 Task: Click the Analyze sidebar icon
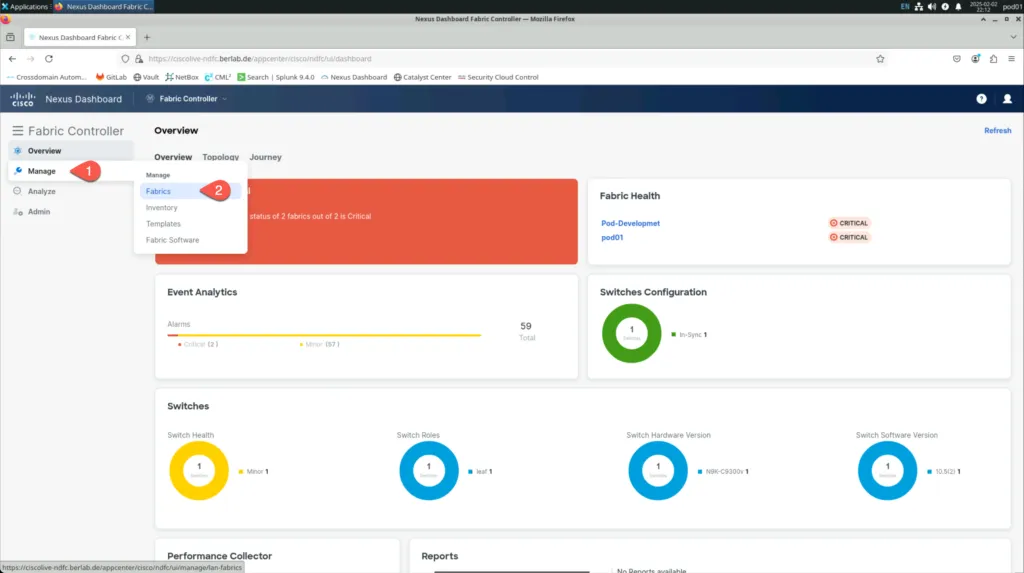pyautogui.click(x=18, y=191)
